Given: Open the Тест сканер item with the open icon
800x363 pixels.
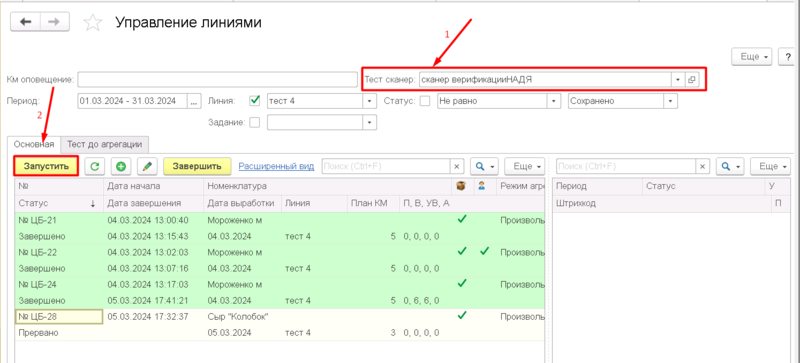Looking at the screenshot, I should (691, 80).
